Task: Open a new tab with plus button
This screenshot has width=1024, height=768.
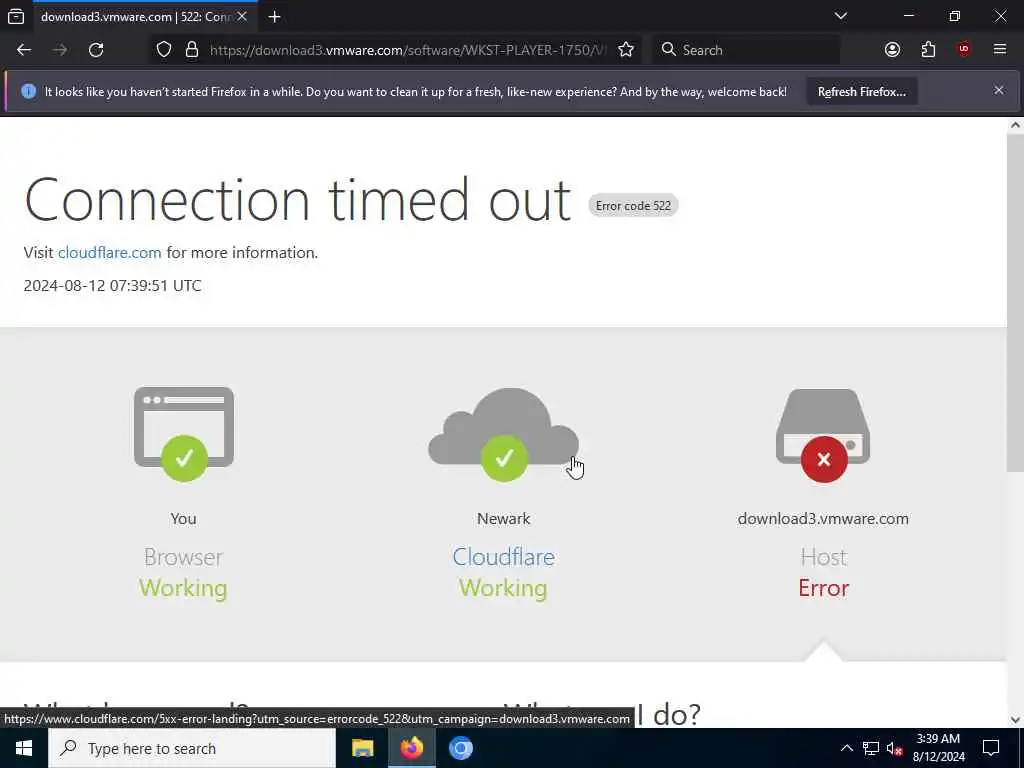Action: tap(274, 16)
